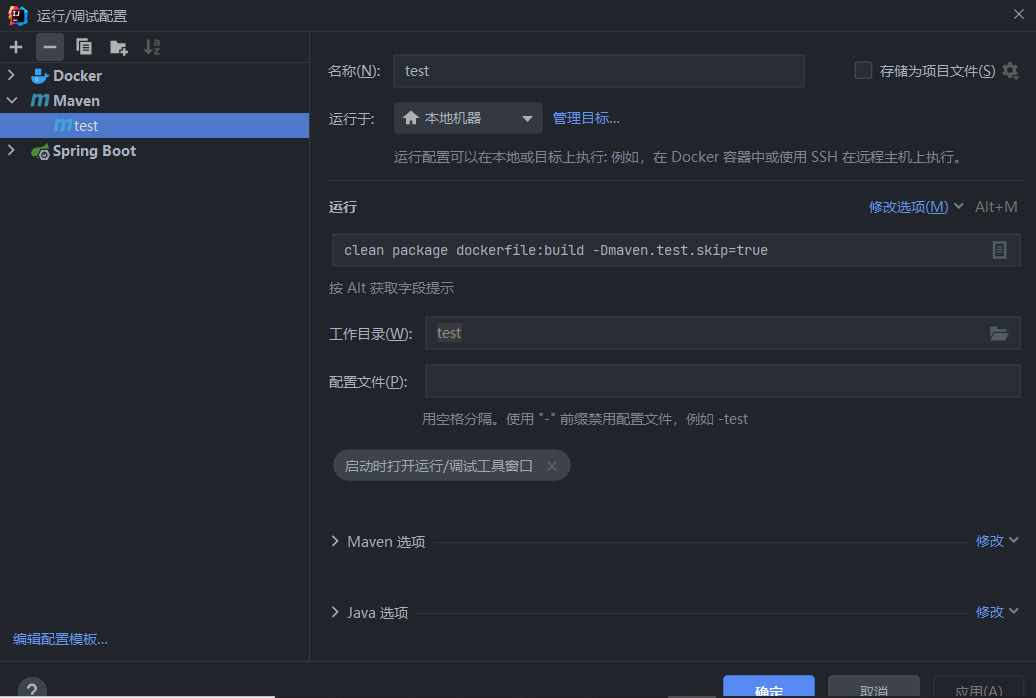Expand the Spring Boot configurations node
Image resolution: width=1036 pixels, height=698 pixels.
tap(11, 151)
